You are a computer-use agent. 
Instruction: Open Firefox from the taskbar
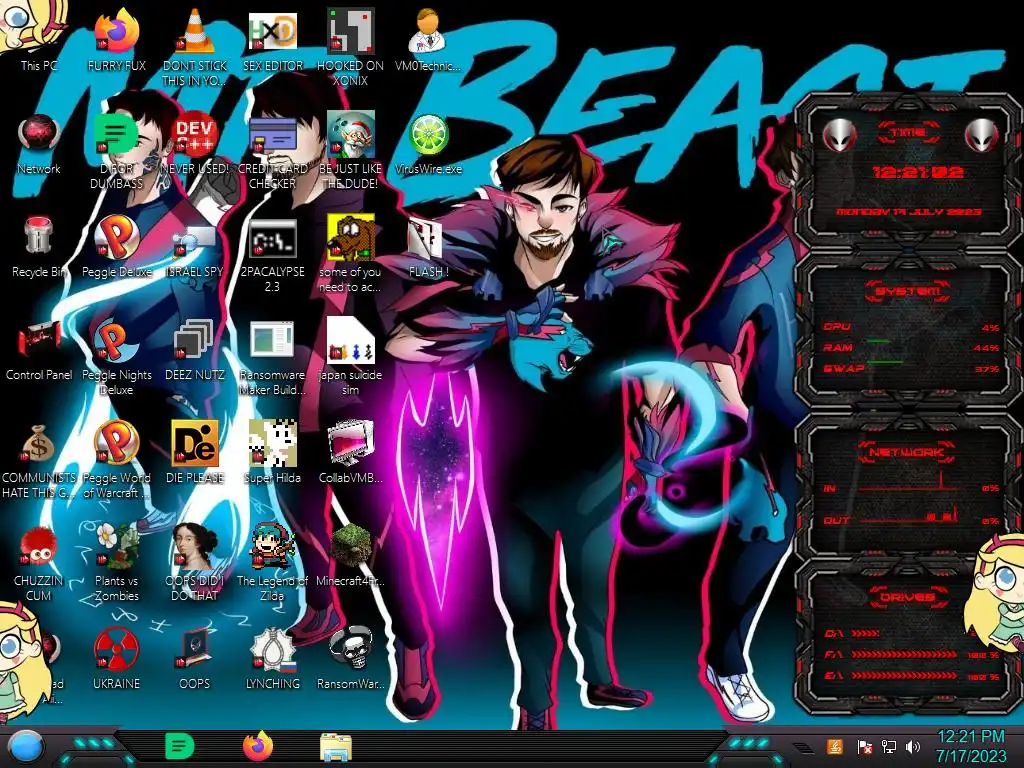[258, 746]
